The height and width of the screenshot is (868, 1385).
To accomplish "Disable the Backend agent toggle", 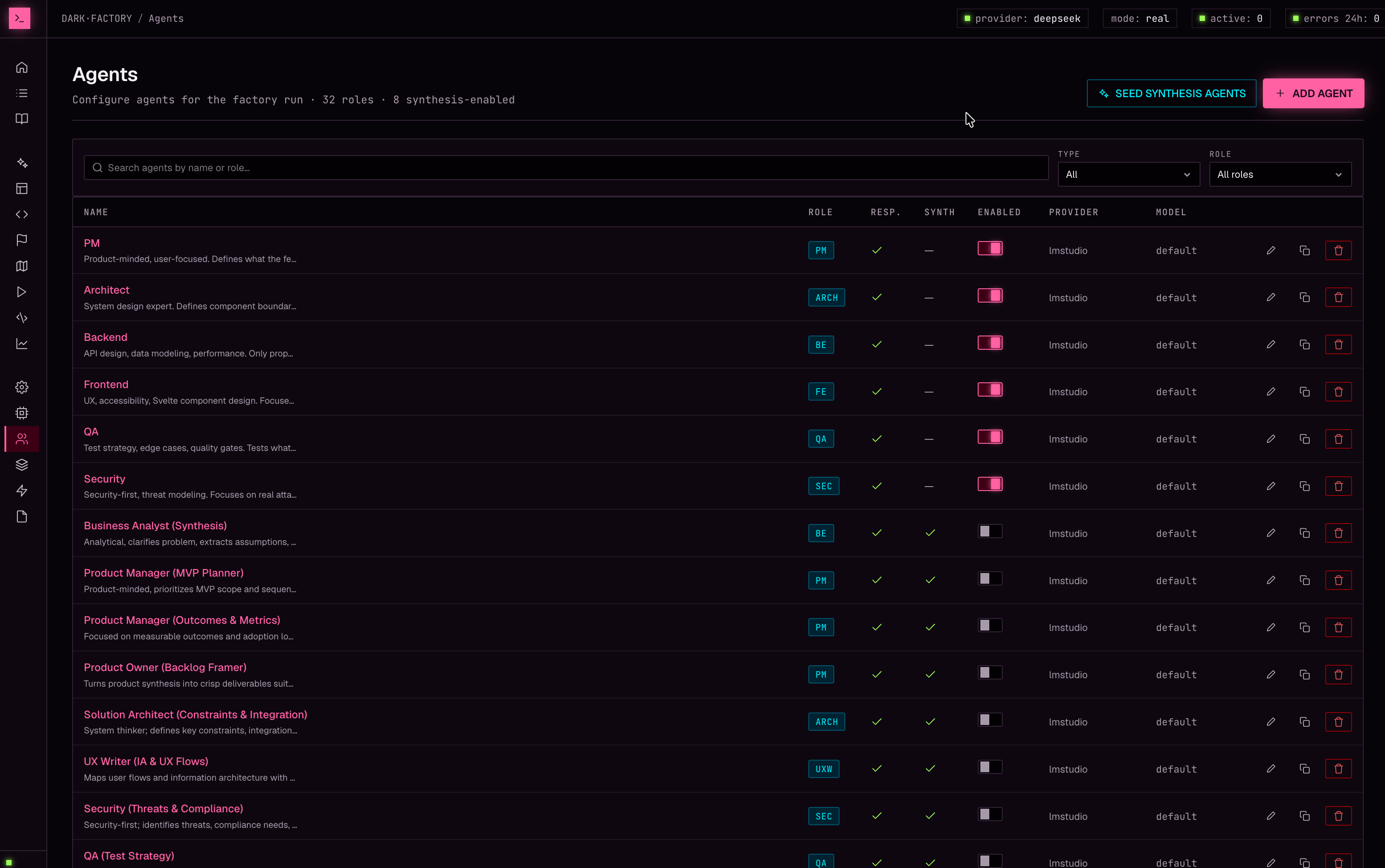I will (x=990, y=343).
